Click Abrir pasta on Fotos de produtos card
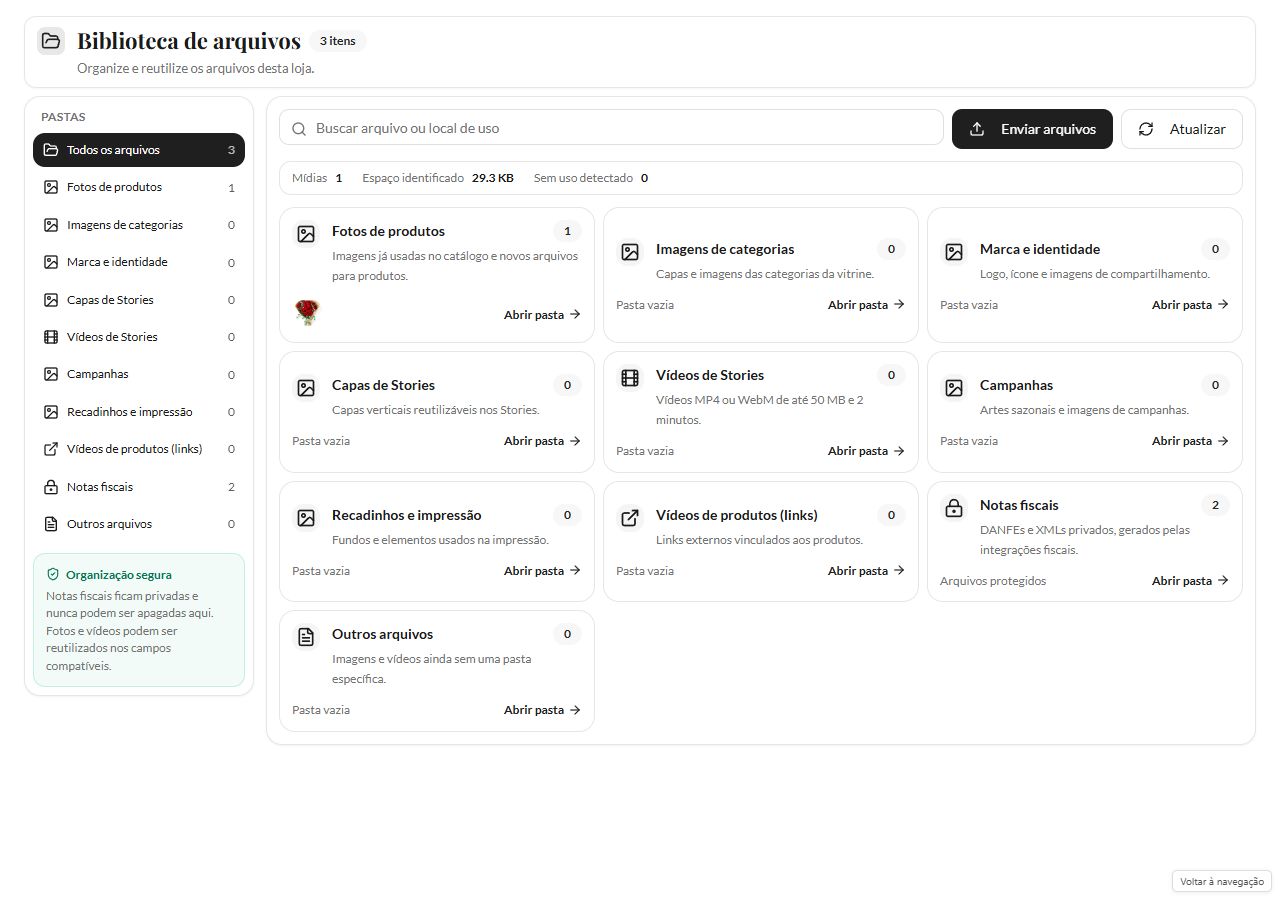 coord(542,315)
